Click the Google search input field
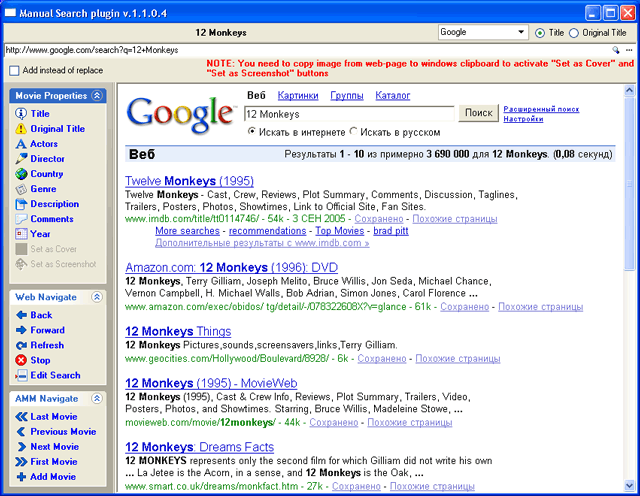 point(349,114)
